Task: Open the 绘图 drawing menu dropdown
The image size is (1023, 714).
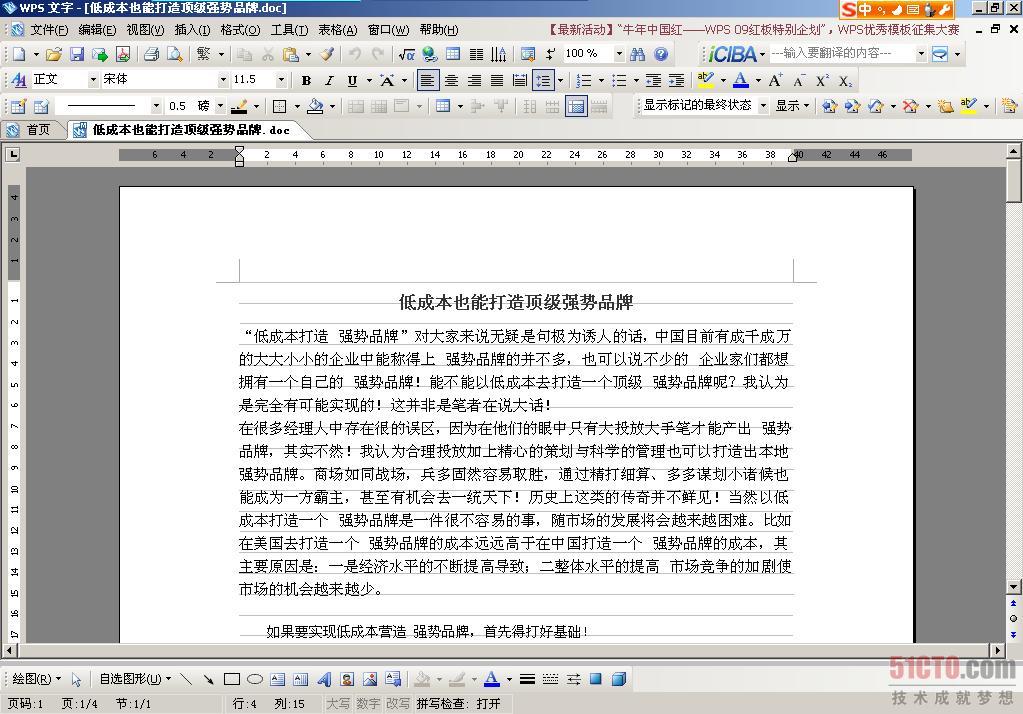Action: (x=36, y=679)
